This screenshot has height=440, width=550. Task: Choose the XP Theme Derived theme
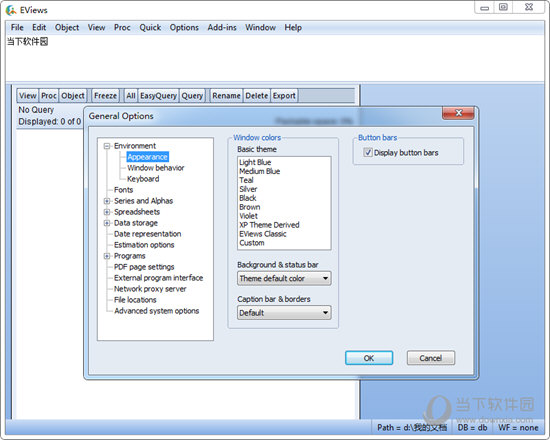(x=269, y=225)
